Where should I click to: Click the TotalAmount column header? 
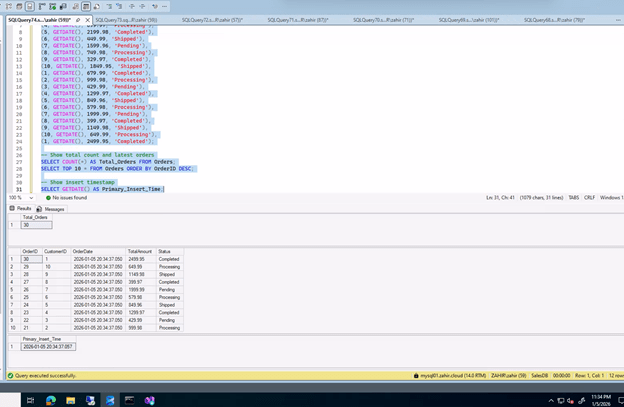[x=140, y=251]
